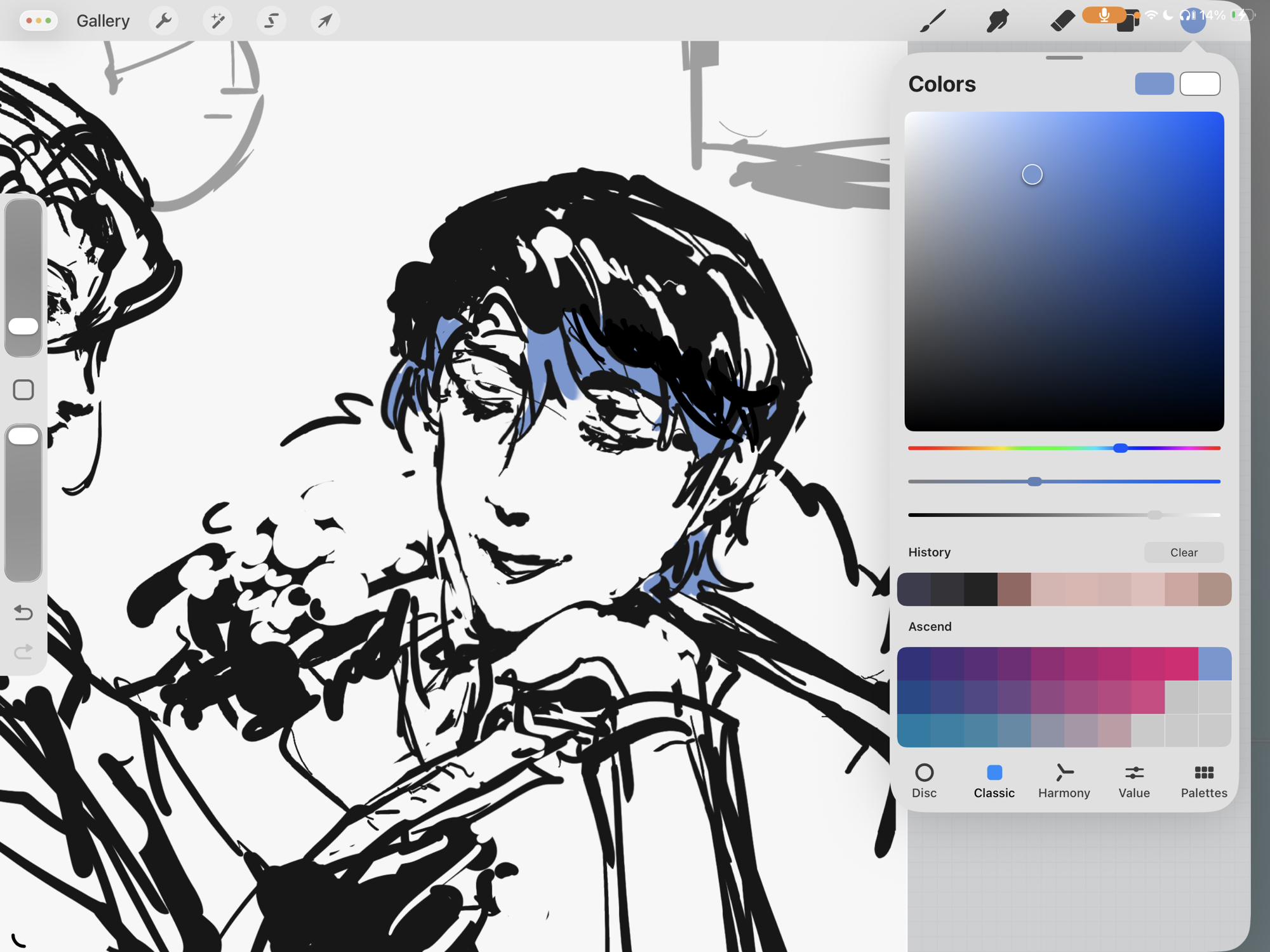1270x952 pixels.
Task: Open the Palettes tab
Action: [x=1203, y=781]
